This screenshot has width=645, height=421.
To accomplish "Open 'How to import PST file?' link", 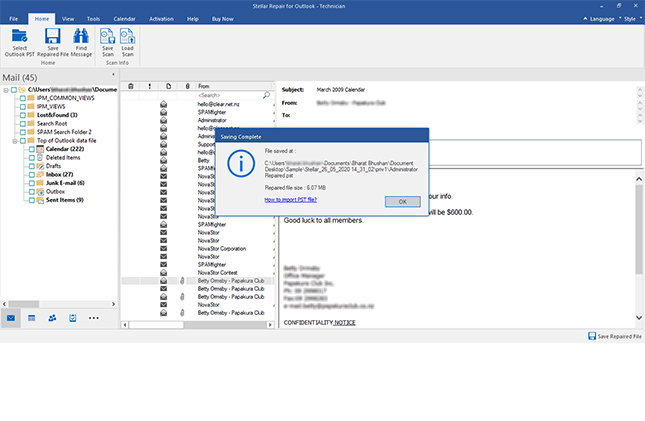I will click(290, 200).
